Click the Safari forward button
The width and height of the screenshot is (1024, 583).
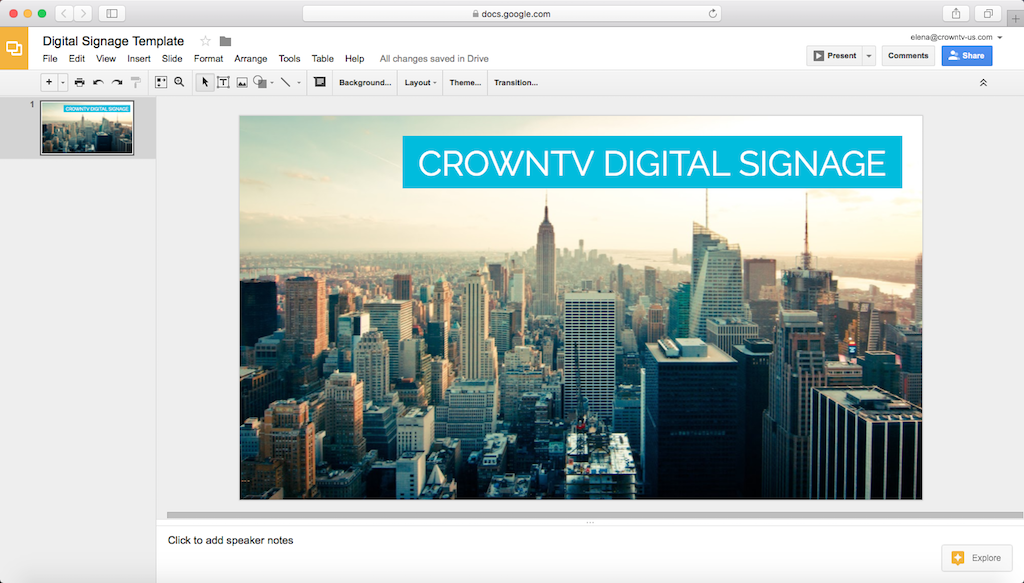[83, 14]
